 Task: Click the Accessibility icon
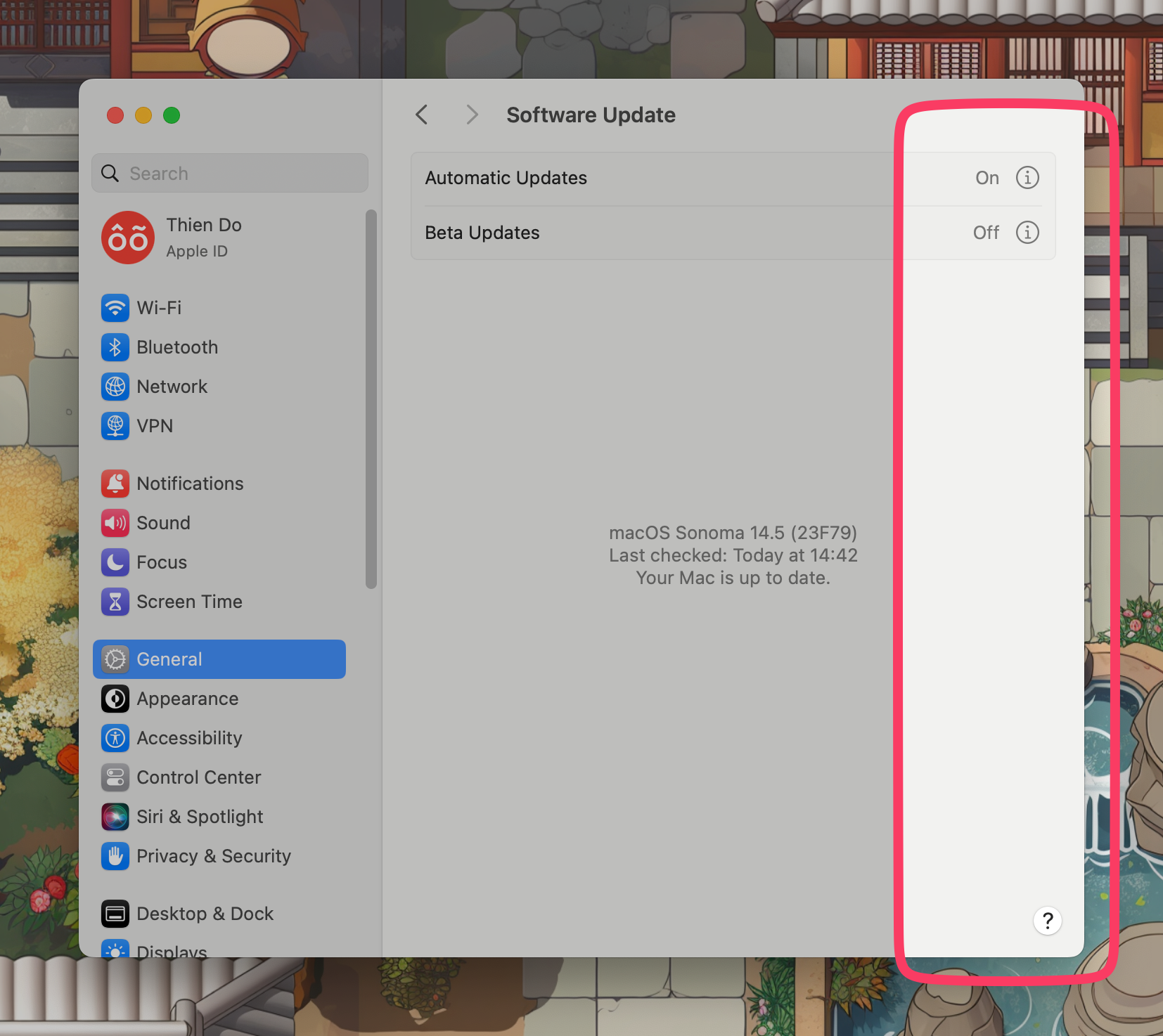(x=115, y=738)
